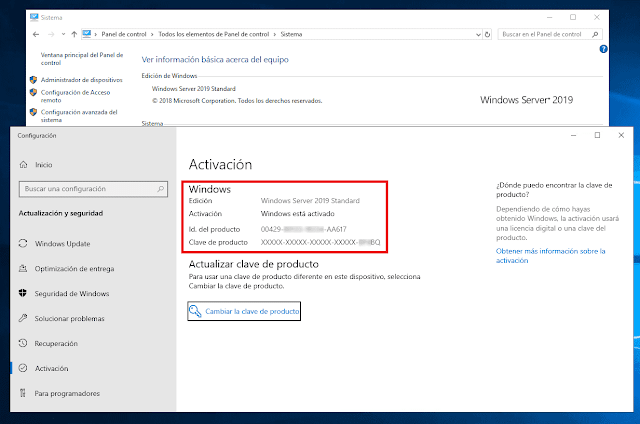Click Windows Server 2019 Standard in Sistema window
Viewport: 640px width, 424px height.
point(194,89)
